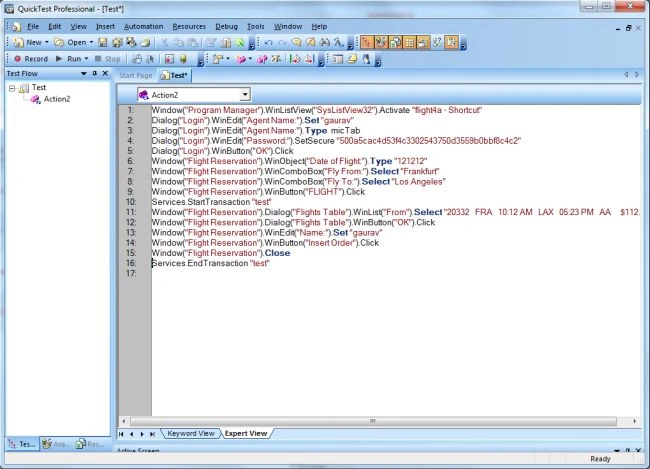Open the dropdown next to the pink action icon
The width and height of the screenshot is (650, 469).
tap(250, 59)
